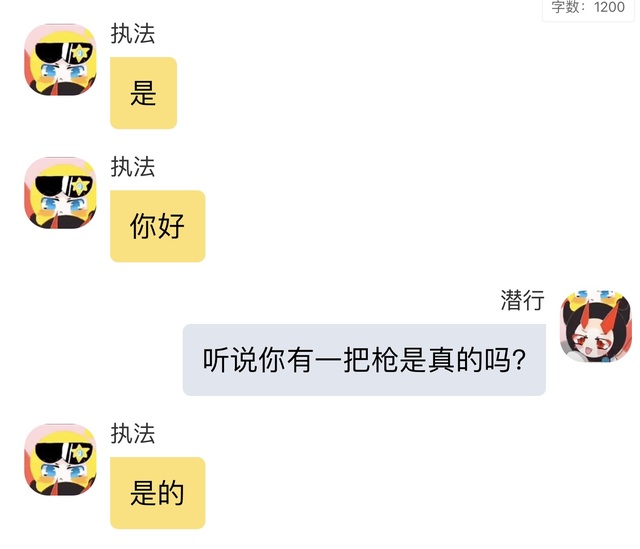Select the gray 听说你有一把枪是真的吗 bubble
Viewport: 640px width, 549px height.
point(364,360)
